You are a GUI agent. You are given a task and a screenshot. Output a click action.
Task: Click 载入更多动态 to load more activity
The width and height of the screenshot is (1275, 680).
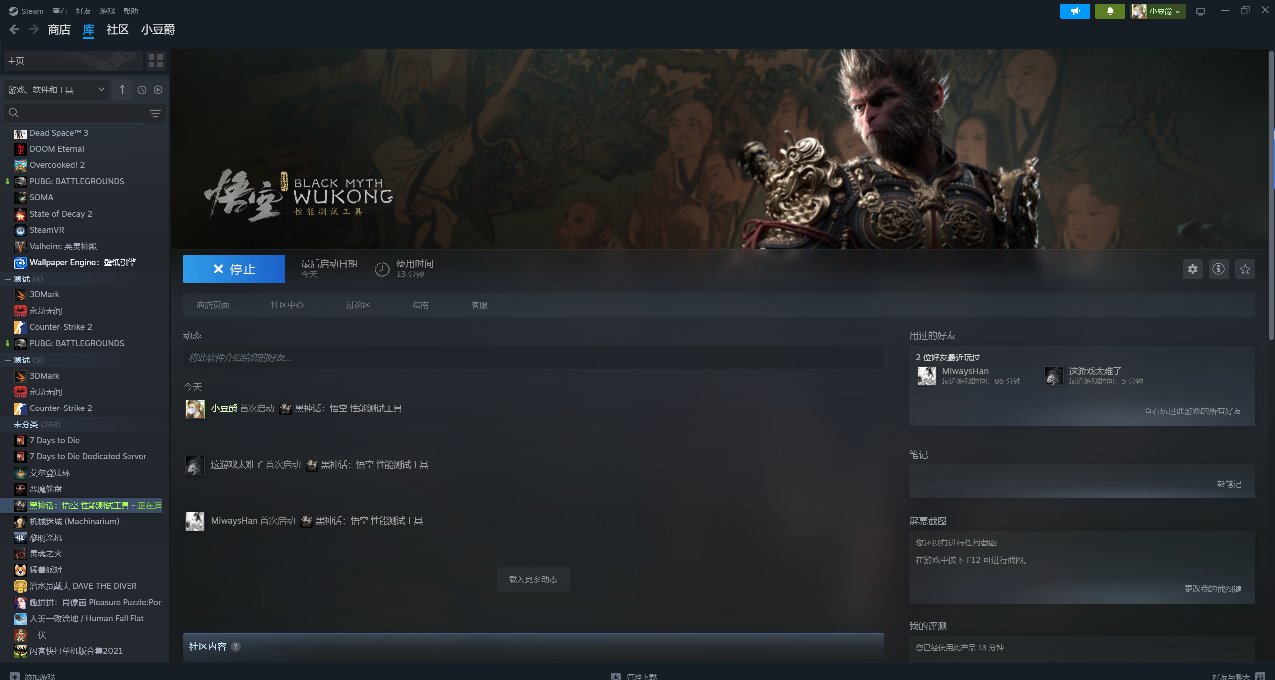(x=533, y=579)
